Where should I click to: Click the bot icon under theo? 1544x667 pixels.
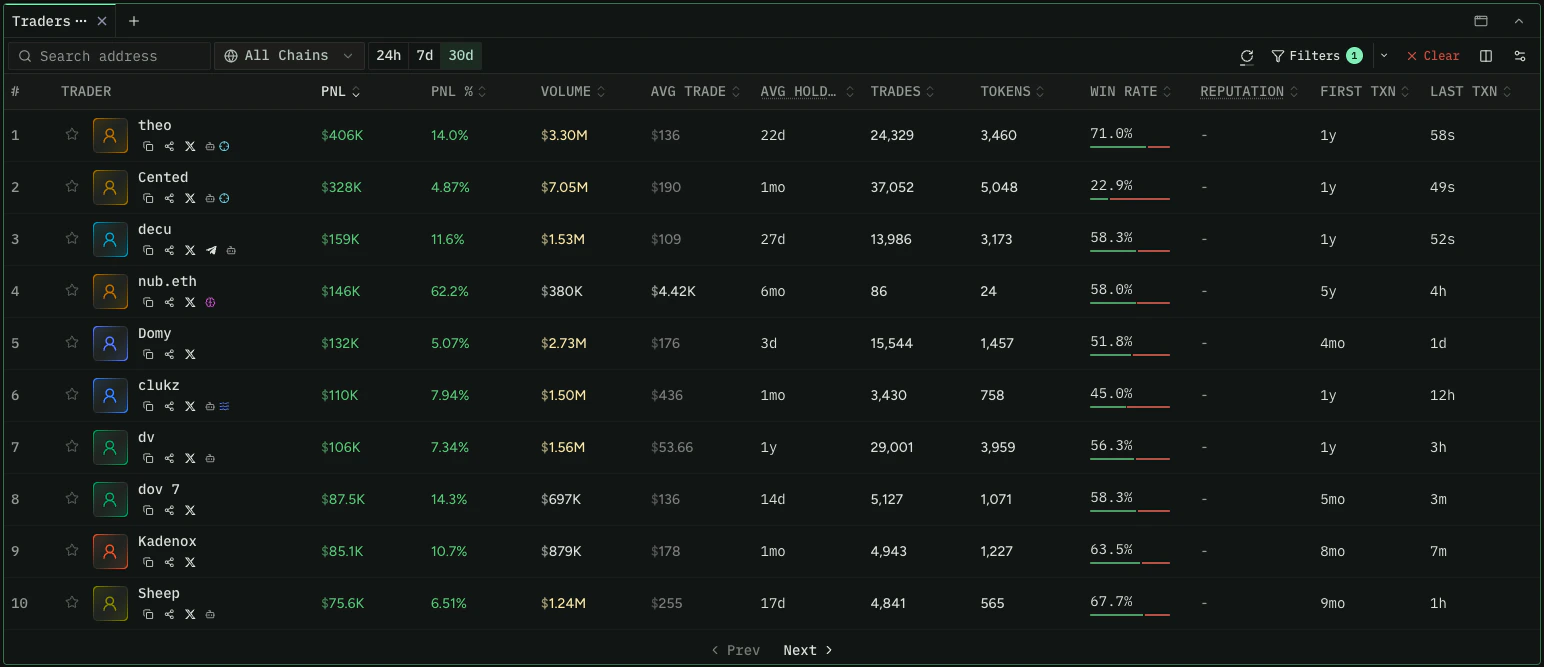pos(210,146)
